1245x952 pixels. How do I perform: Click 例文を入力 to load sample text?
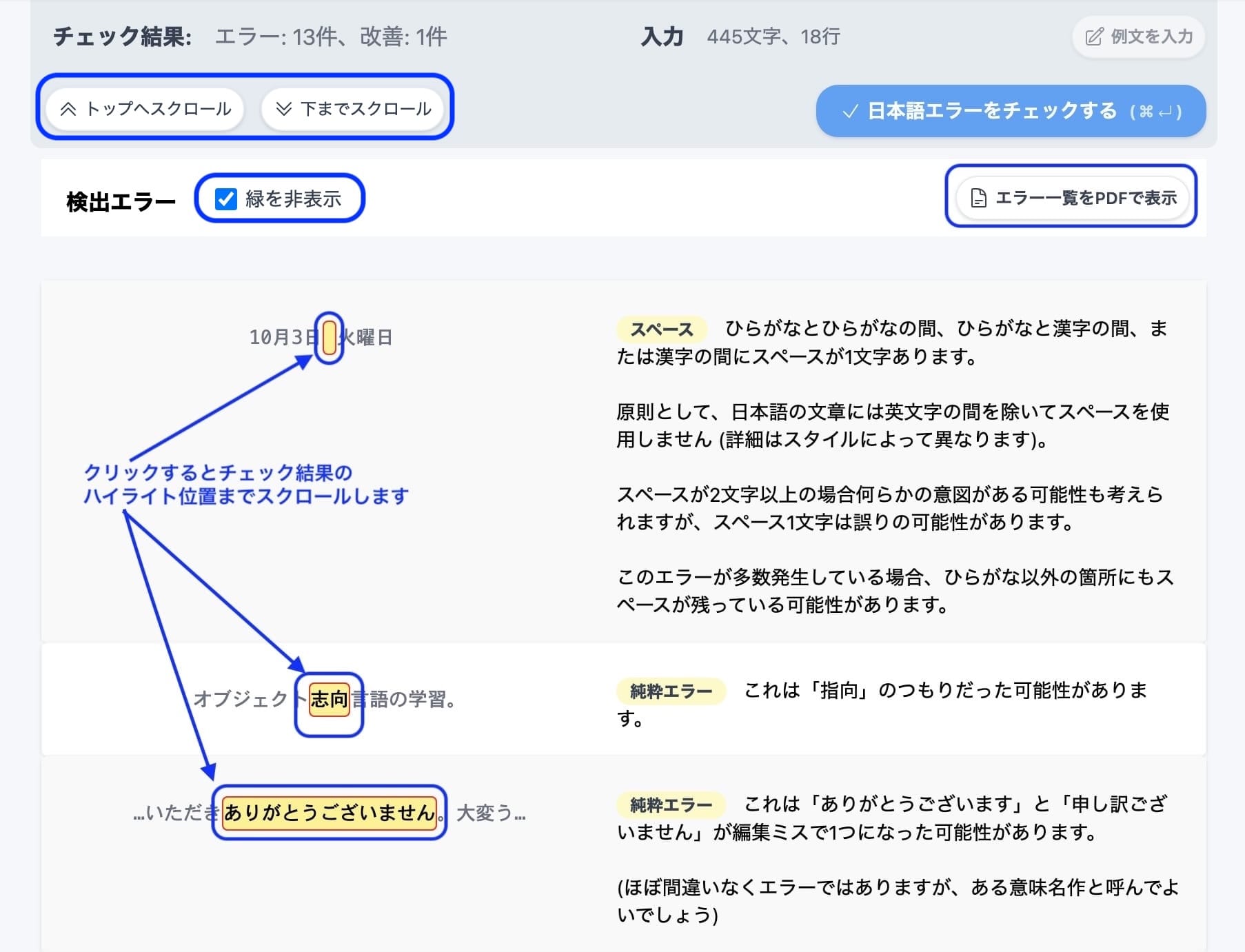tap(1137, 37)
